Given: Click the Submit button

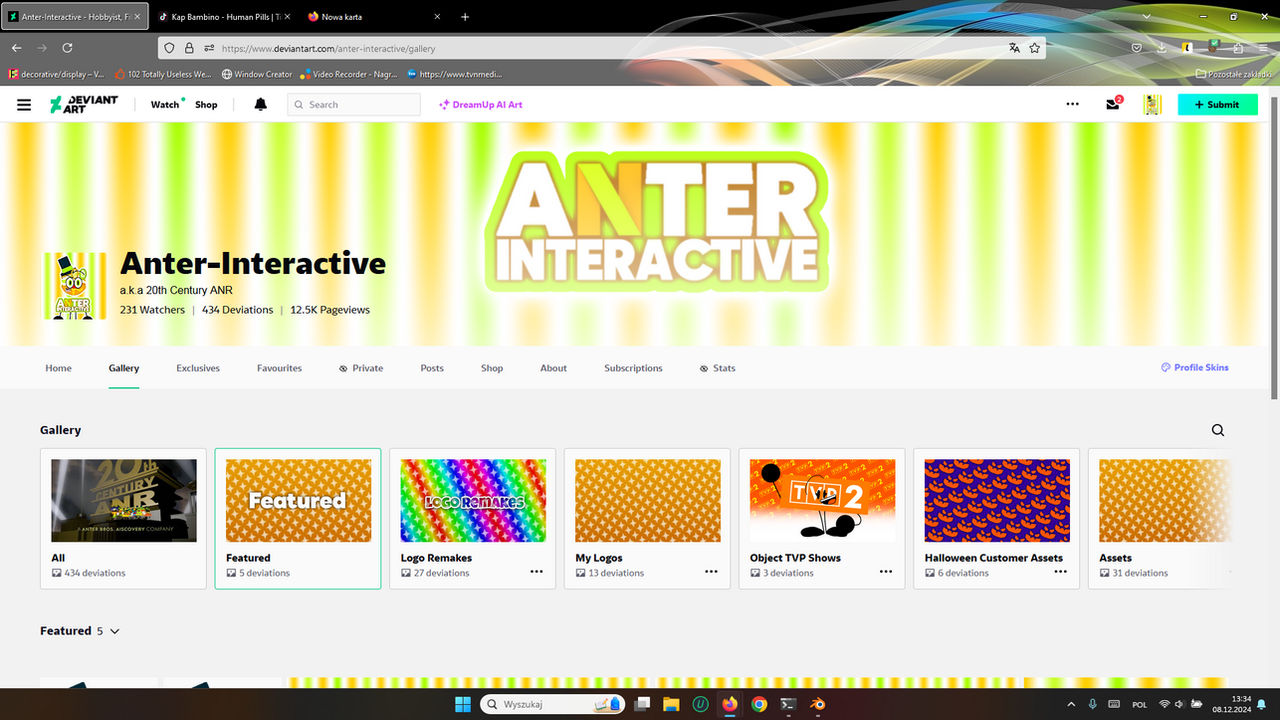Looking at the screenshot, I should [x=1217, y=104].
